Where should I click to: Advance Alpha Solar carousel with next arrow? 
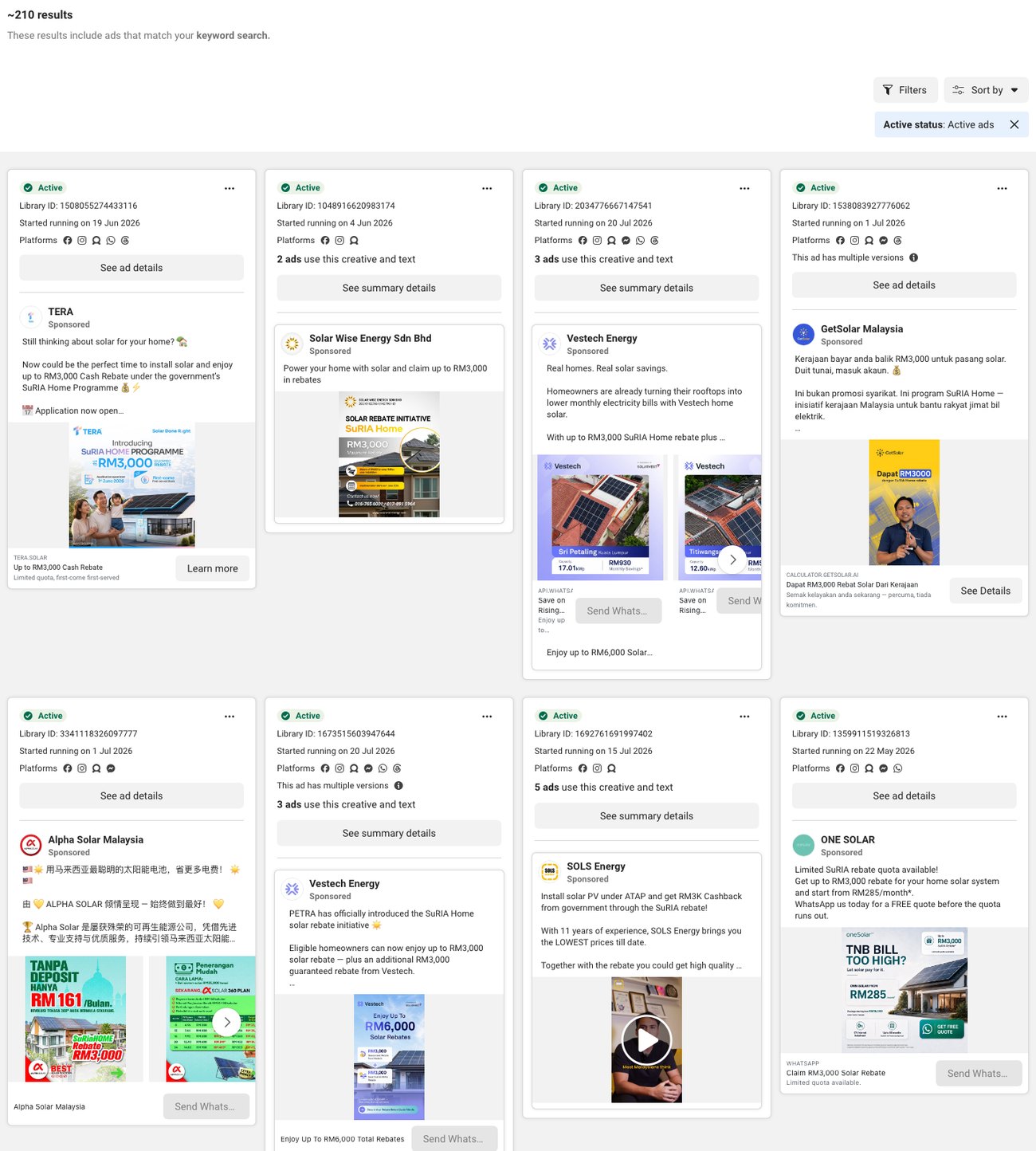point(226,1022)
